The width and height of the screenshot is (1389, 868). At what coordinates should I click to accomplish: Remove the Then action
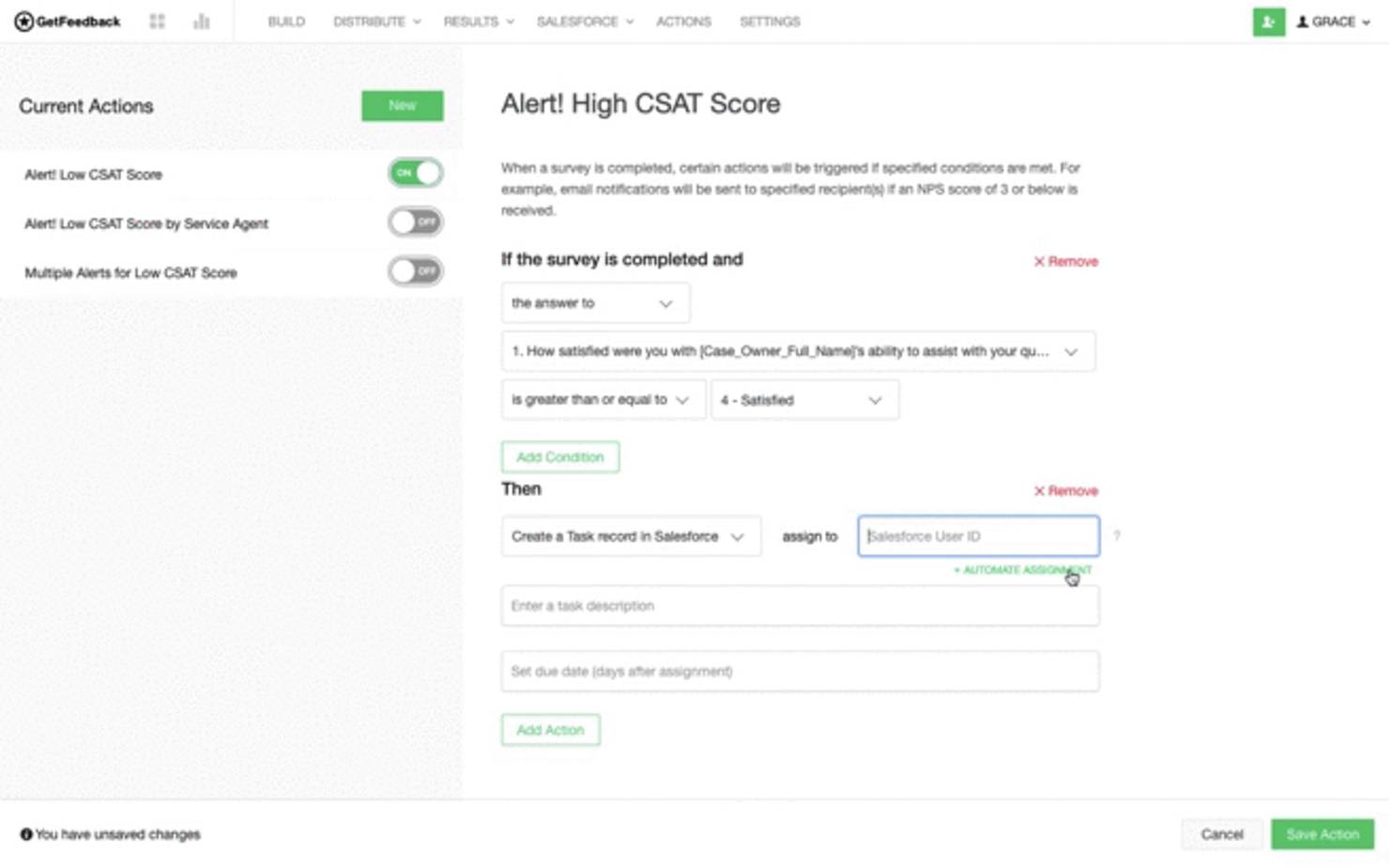(x=1065, y=491)
